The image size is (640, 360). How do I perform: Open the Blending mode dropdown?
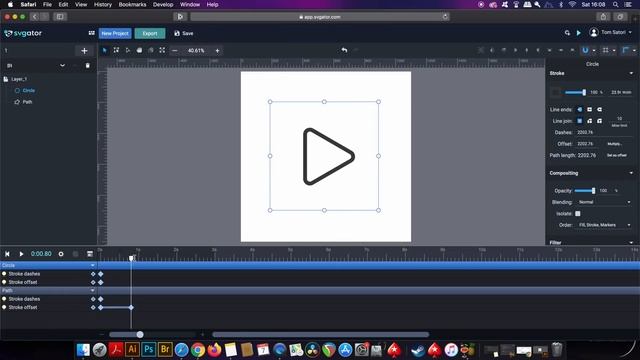[x=604, y=202]
